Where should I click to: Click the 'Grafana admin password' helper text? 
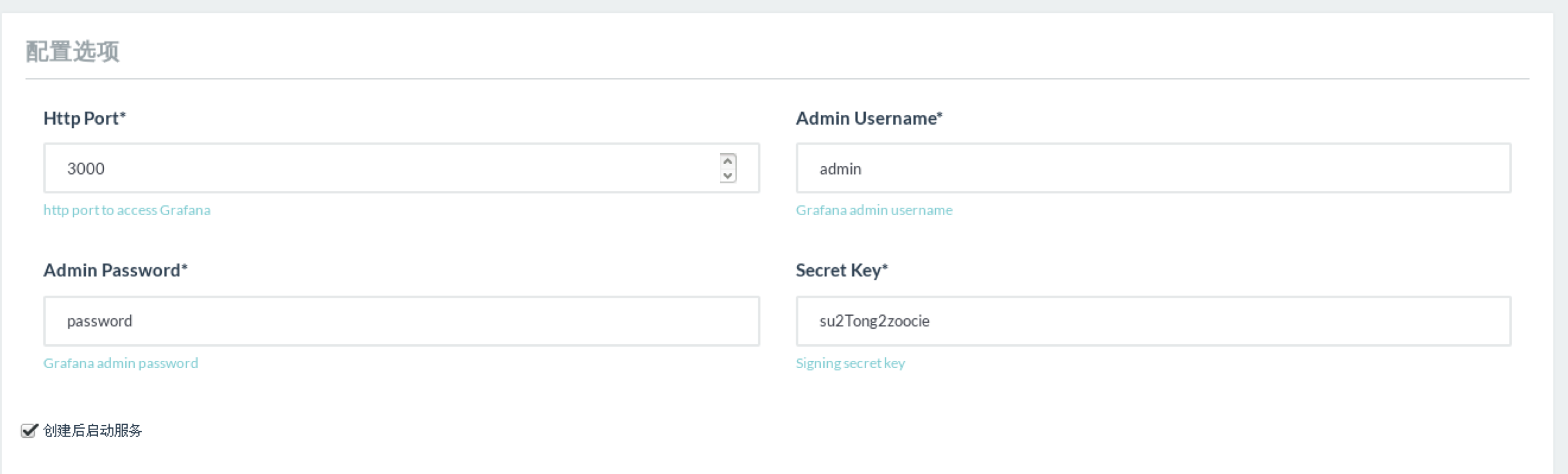tap(121, 363)
